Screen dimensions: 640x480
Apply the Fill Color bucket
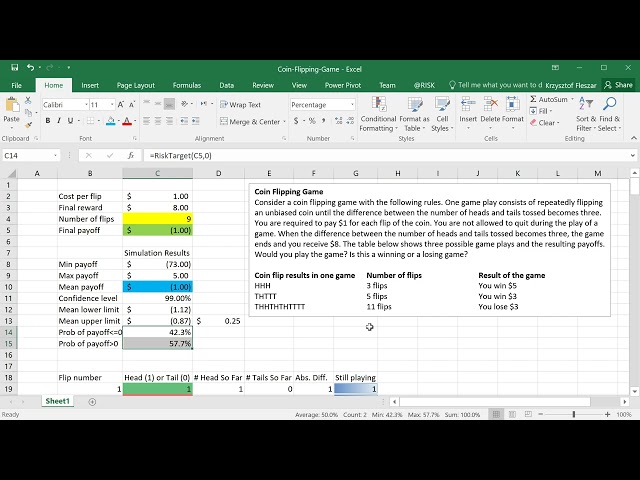click(x=111, y=121)
